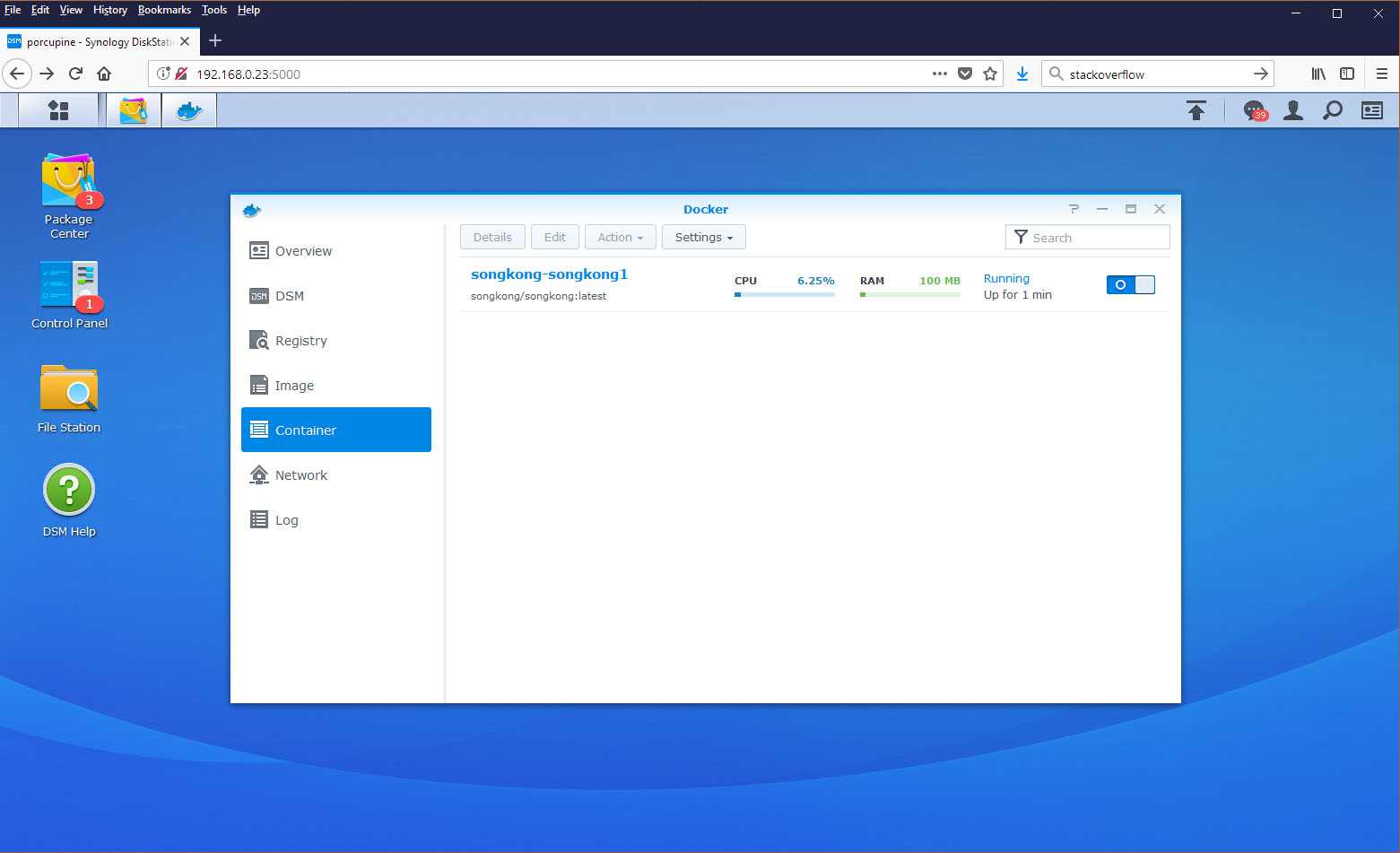Click the Running status text
This screenshot has height=853, width=1400.
pos(1006,279)
